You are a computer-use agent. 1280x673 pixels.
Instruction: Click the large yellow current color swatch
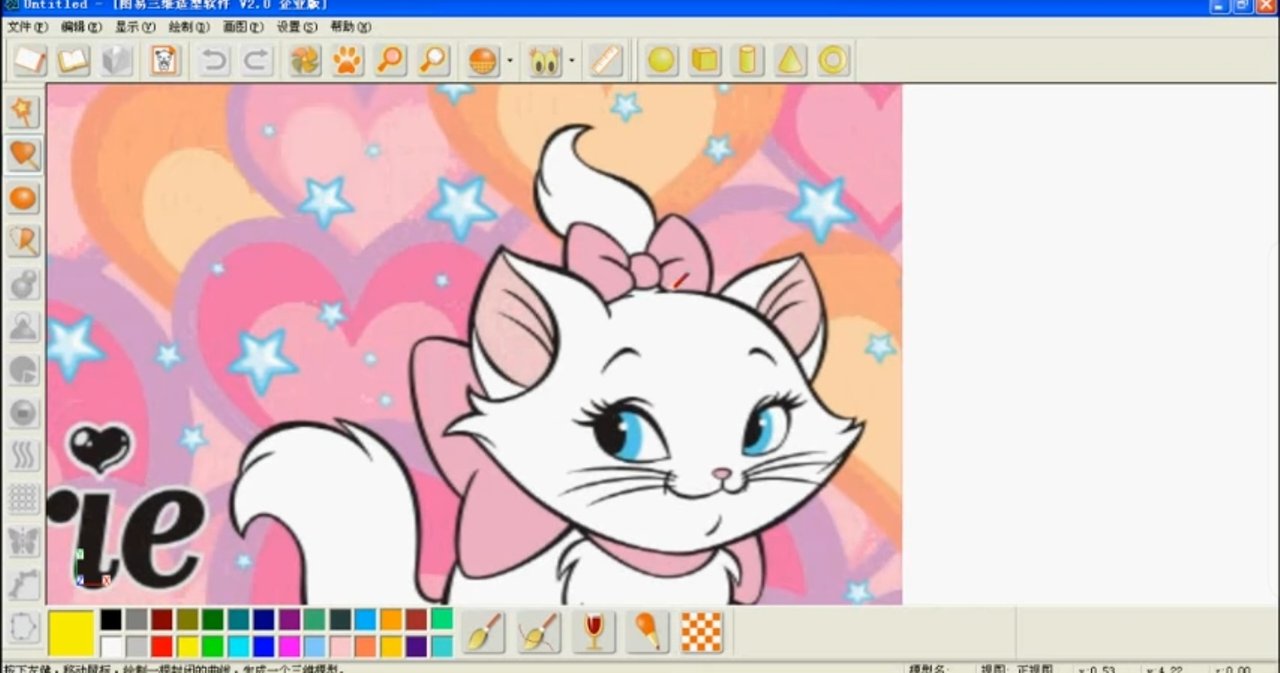(71, 633)
